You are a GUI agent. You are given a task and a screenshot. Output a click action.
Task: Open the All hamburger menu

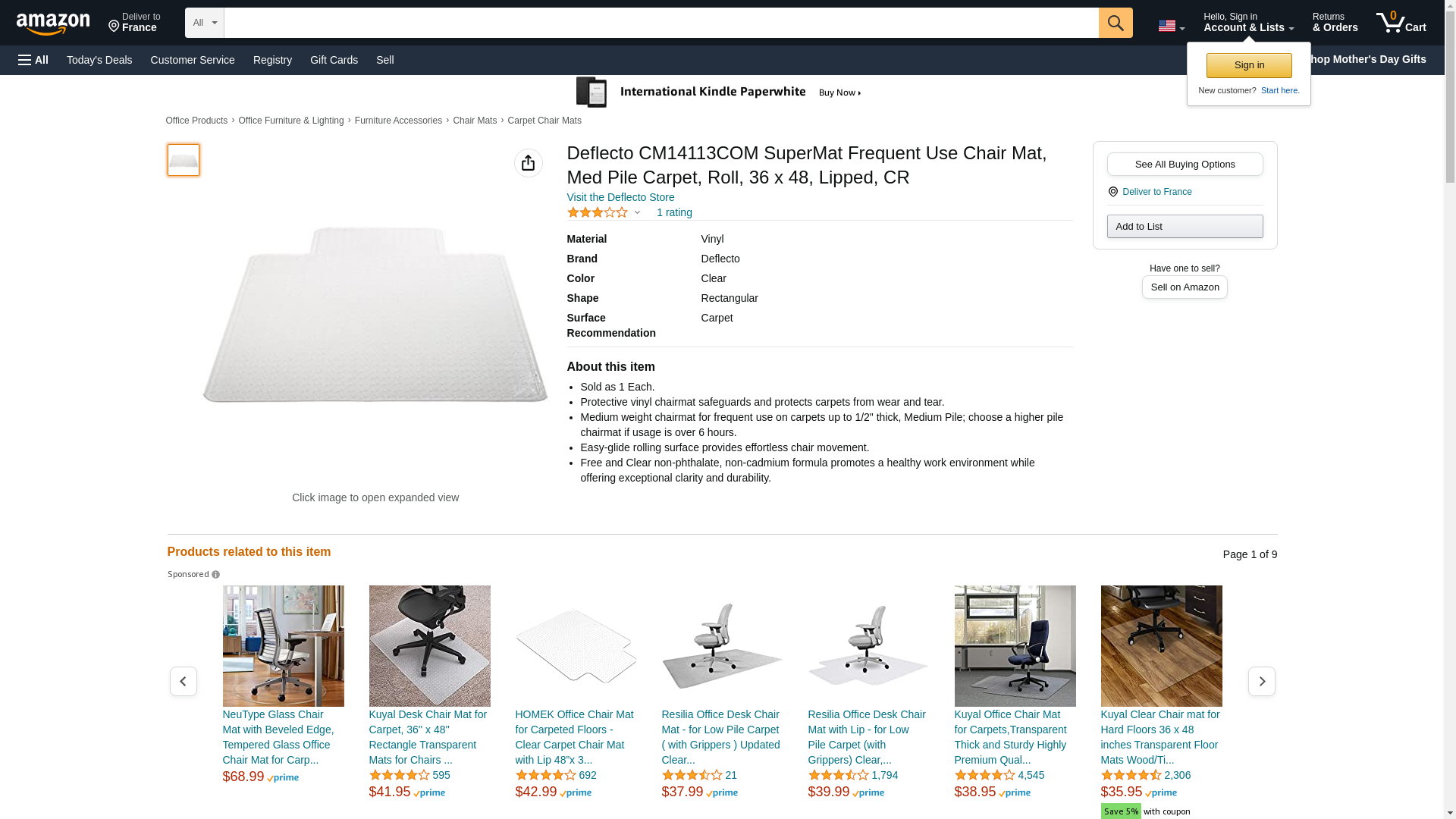(33, 60)
